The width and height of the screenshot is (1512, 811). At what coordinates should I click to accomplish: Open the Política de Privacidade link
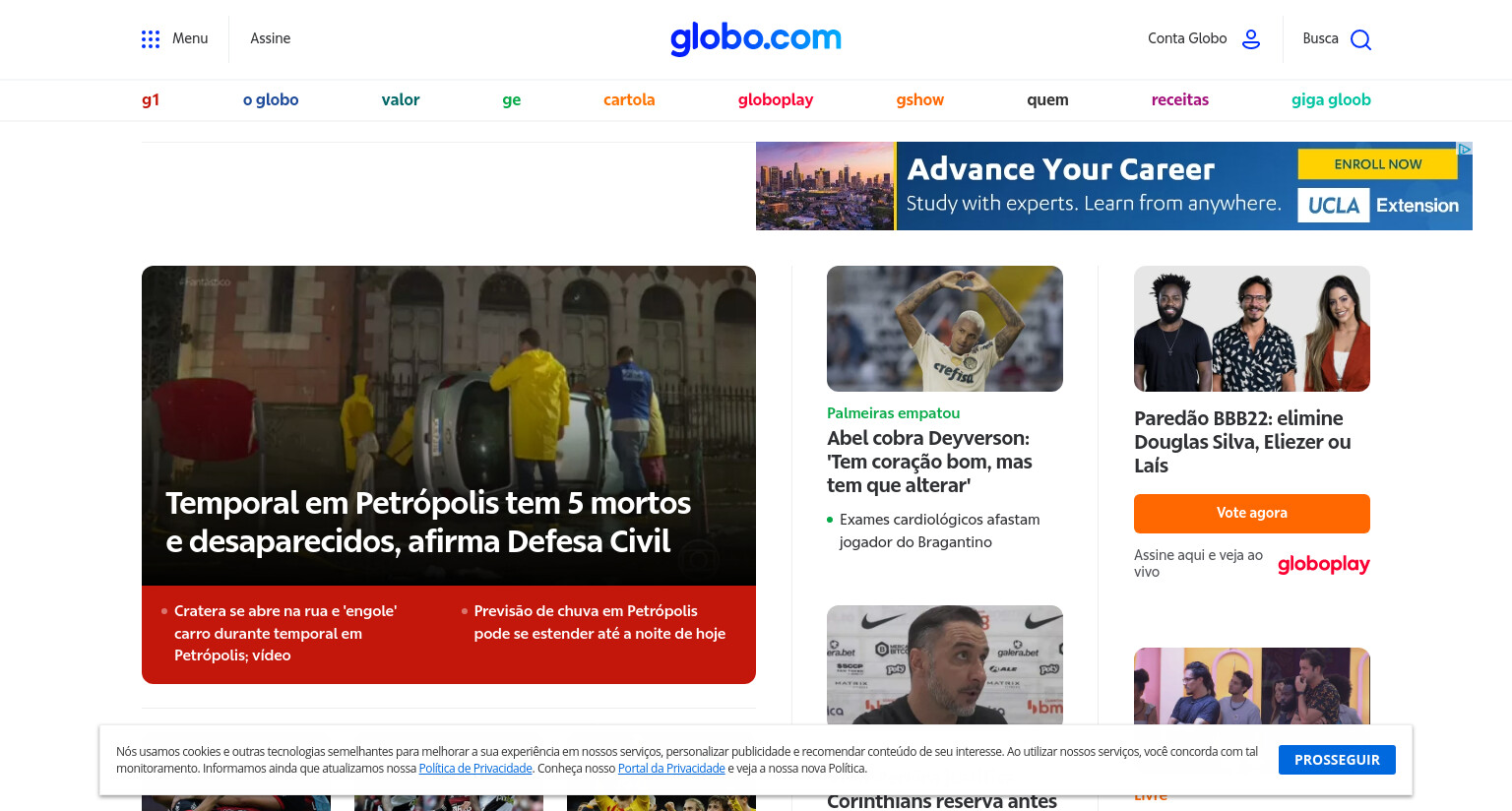(475, 769)
